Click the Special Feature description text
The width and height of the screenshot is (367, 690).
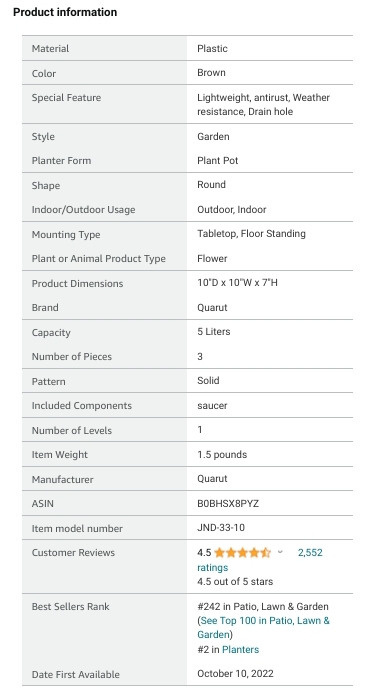[263, 104]
